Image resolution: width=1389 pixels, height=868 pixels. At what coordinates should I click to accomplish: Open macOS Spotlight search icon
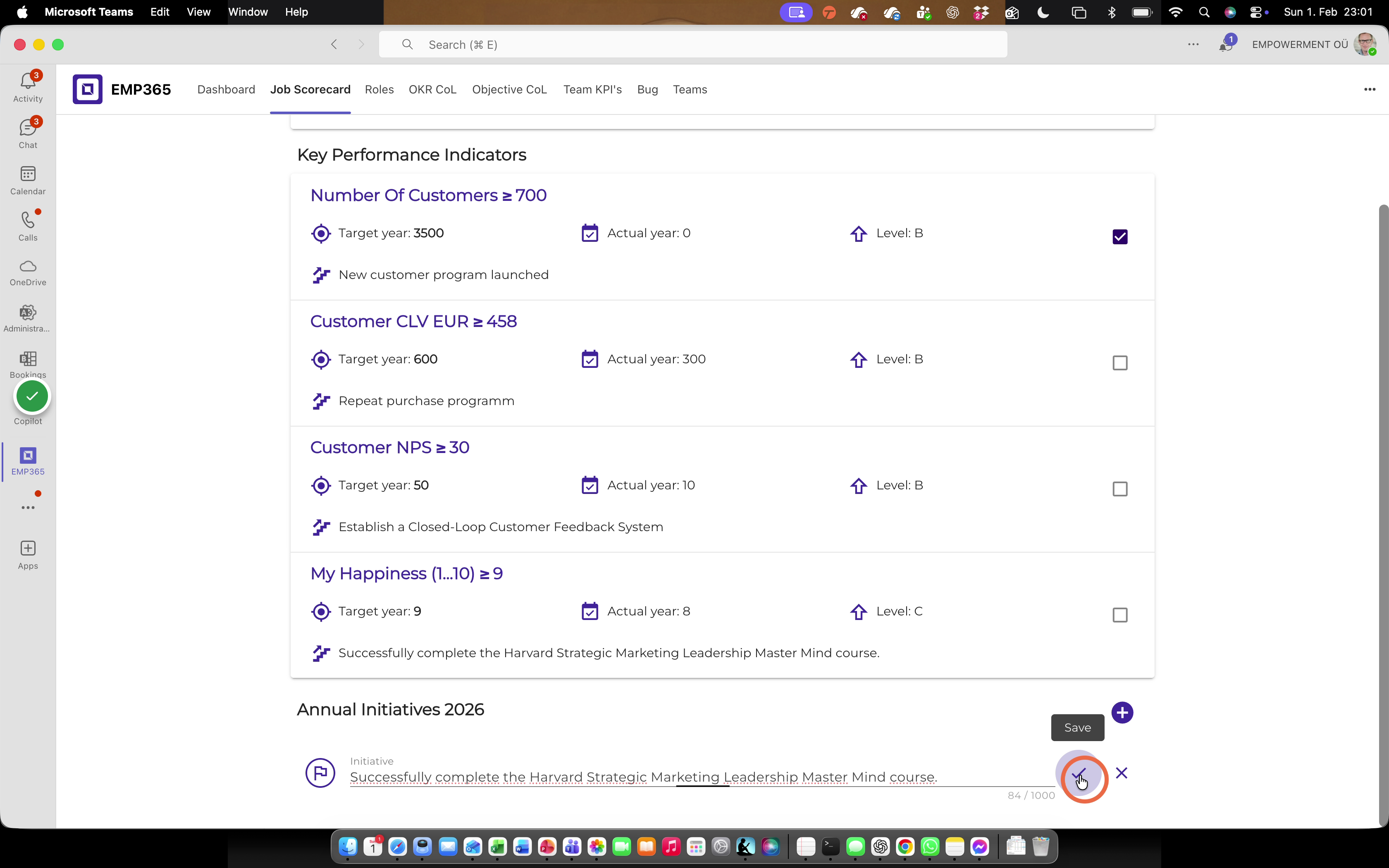[1204, 12]
